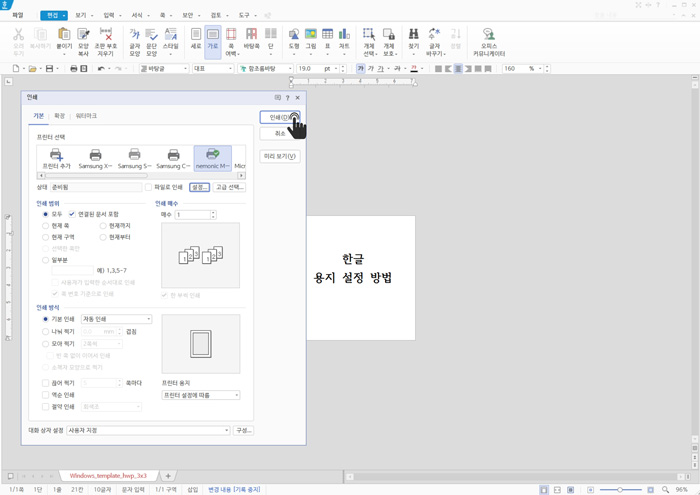Viewport: 700px width, 495px height.
Task: Select the 프린터 추가 (Add Printer) icon
Action: coord(56,158)
